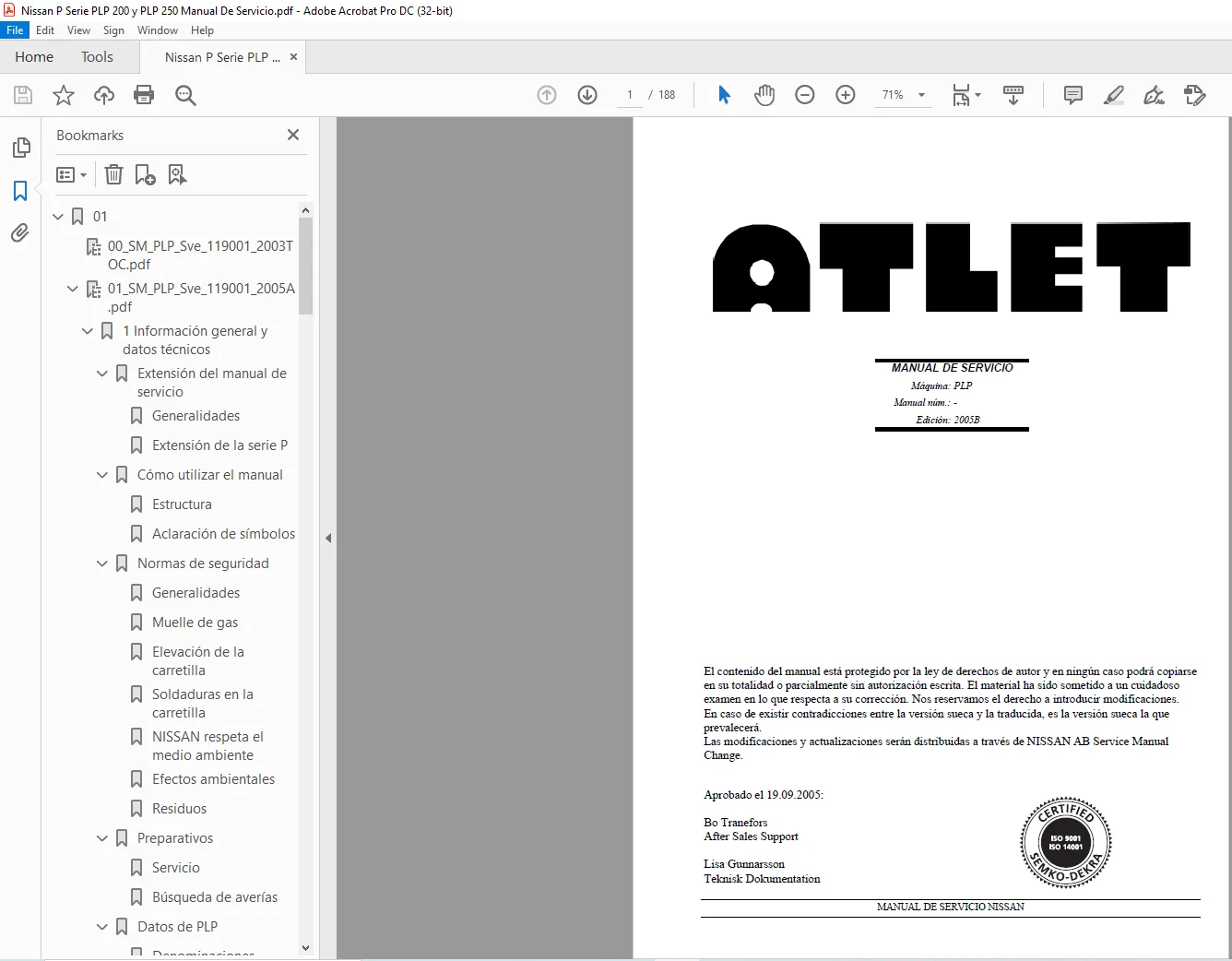This screenshot has width=1232, height=961.
Task: Collapse the navigation pane with side arrow
Action: pos(327,538)
